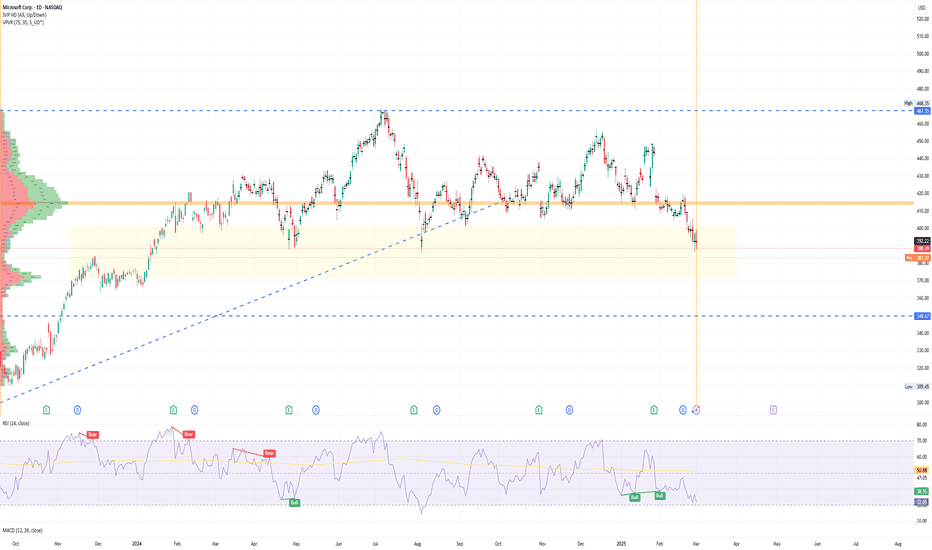Click the Low 309.45 price label
This screenshot has height=550, width=932.
click(916, 386)
